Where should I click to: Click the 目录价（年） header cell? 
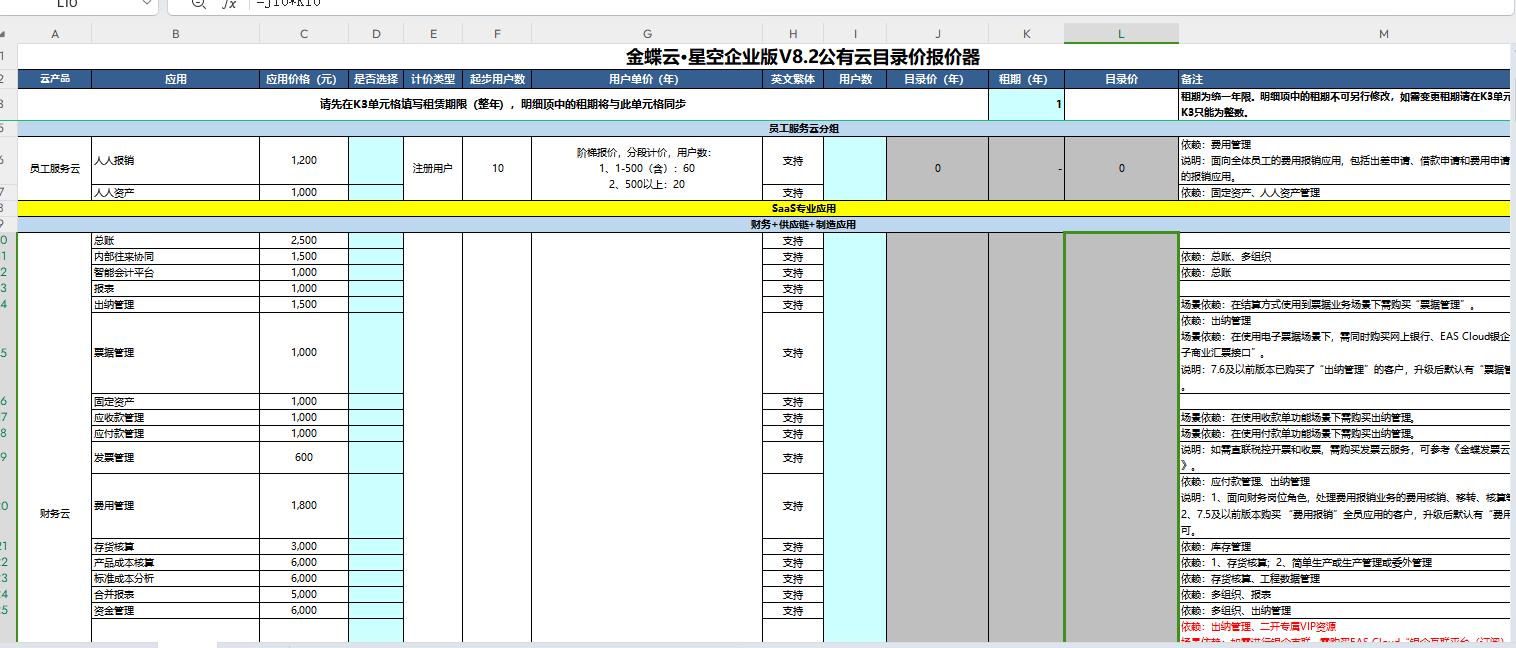[937, 79]
